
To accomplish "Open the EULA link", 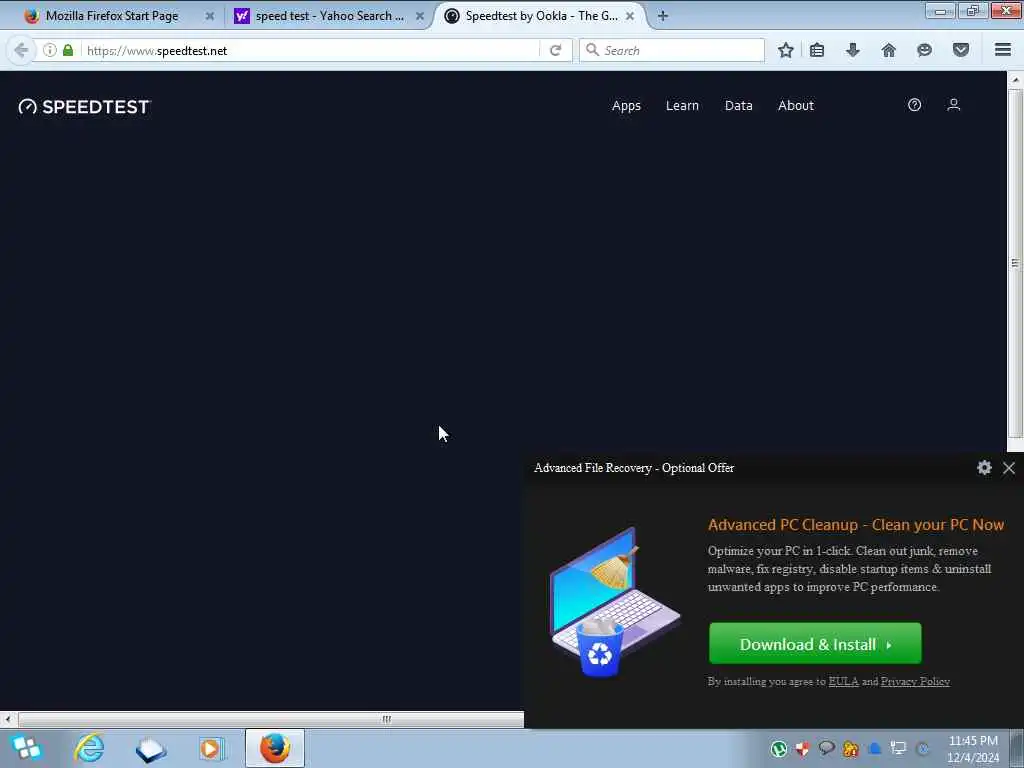I will (843, 682).
